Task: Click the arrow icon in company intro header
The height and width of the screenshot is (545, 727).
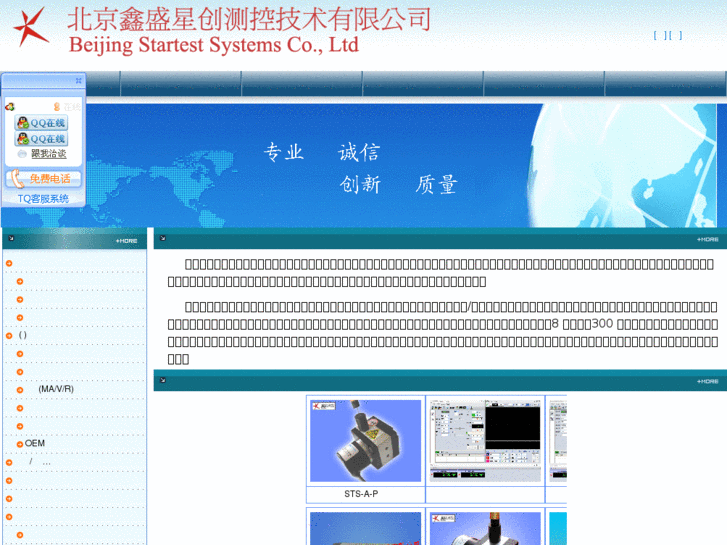Action: point(163,238)
